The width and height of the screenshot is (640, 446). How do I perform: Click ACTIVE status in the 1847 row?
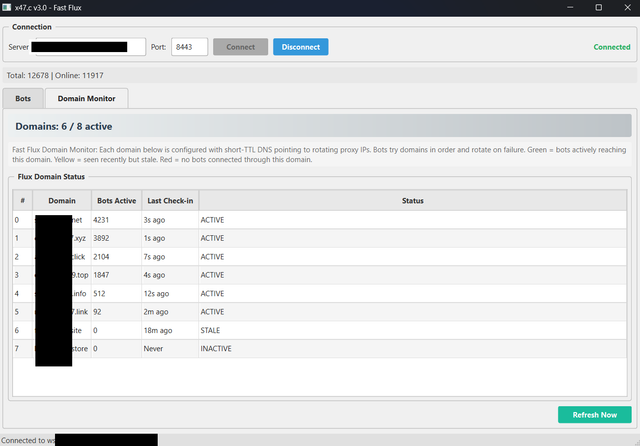pyautogui.click(x=413, y=275)
